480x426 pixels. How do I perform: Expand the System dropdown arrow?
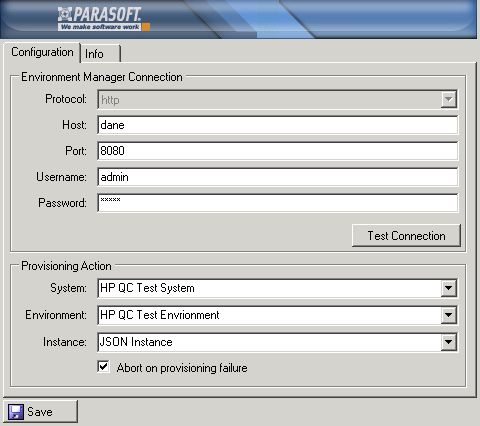(449, 288)
